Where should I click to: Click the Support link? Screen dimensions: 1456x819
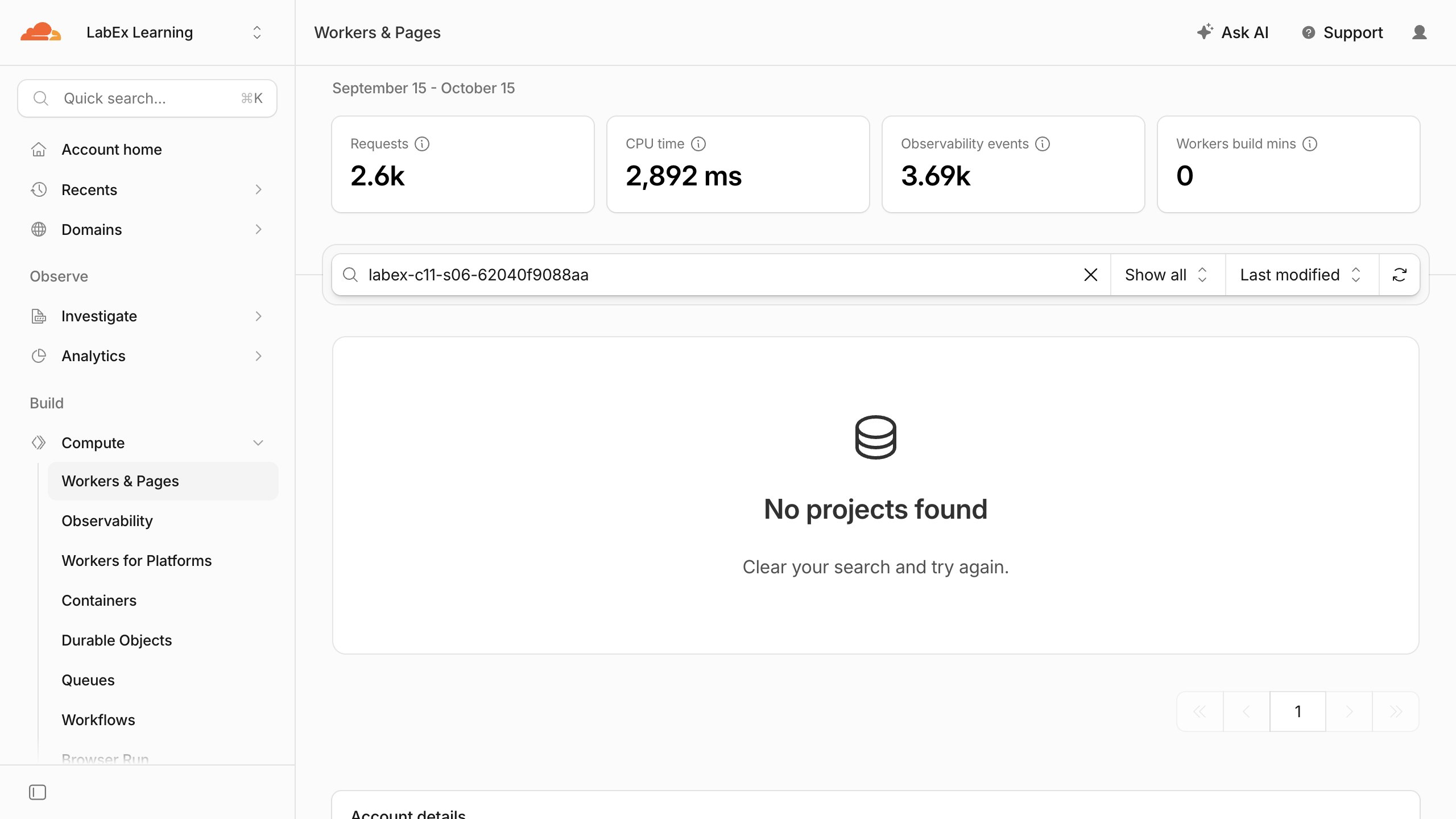[1342, 32]
